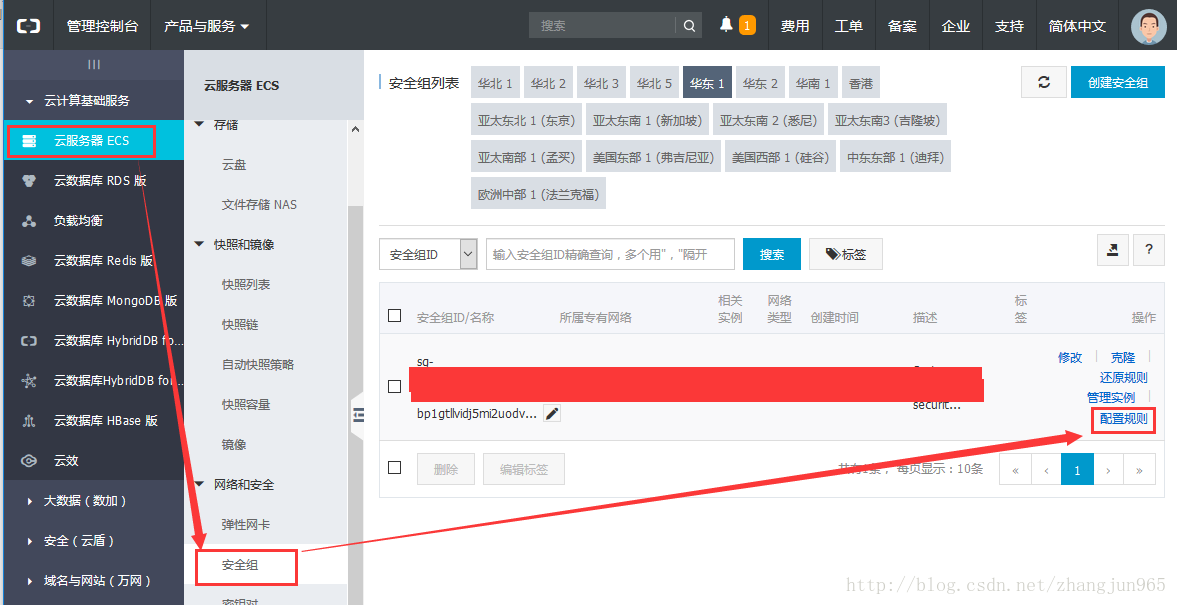Switch to region 美国西部 1 (硅谷)
The height and width of the screenshot is (605, 1177).
click(781, 157)
